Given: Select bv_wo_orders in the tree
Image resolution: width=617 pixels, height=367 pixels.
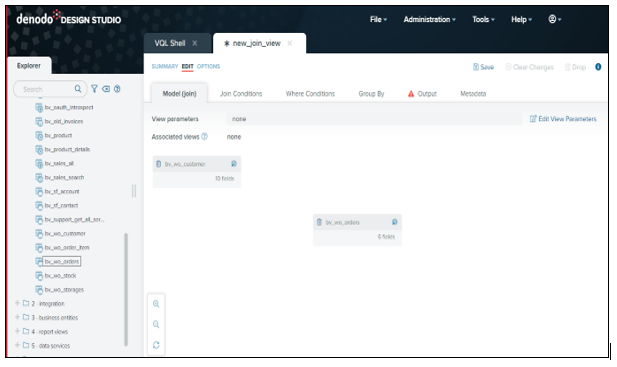Looking at the screenshot, I should 61,262.
